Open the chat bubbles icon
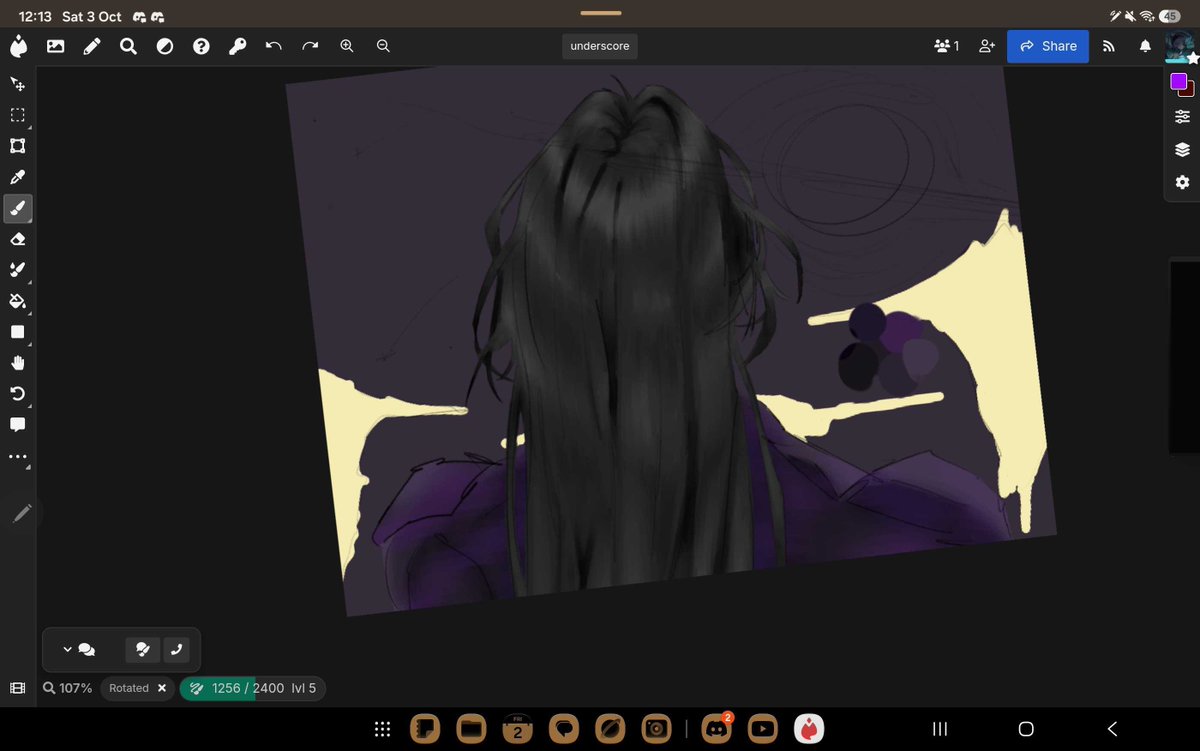Viewport: 1200px width, 751px height. tap(87, 649)
